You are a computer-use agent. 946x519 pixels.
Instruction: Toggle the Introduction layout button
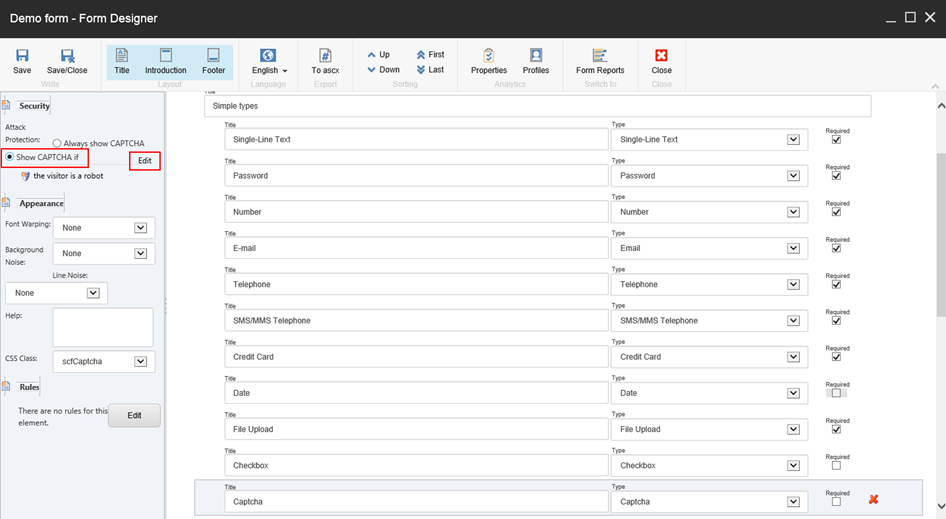pyautogui.click(x=166, y=60)
